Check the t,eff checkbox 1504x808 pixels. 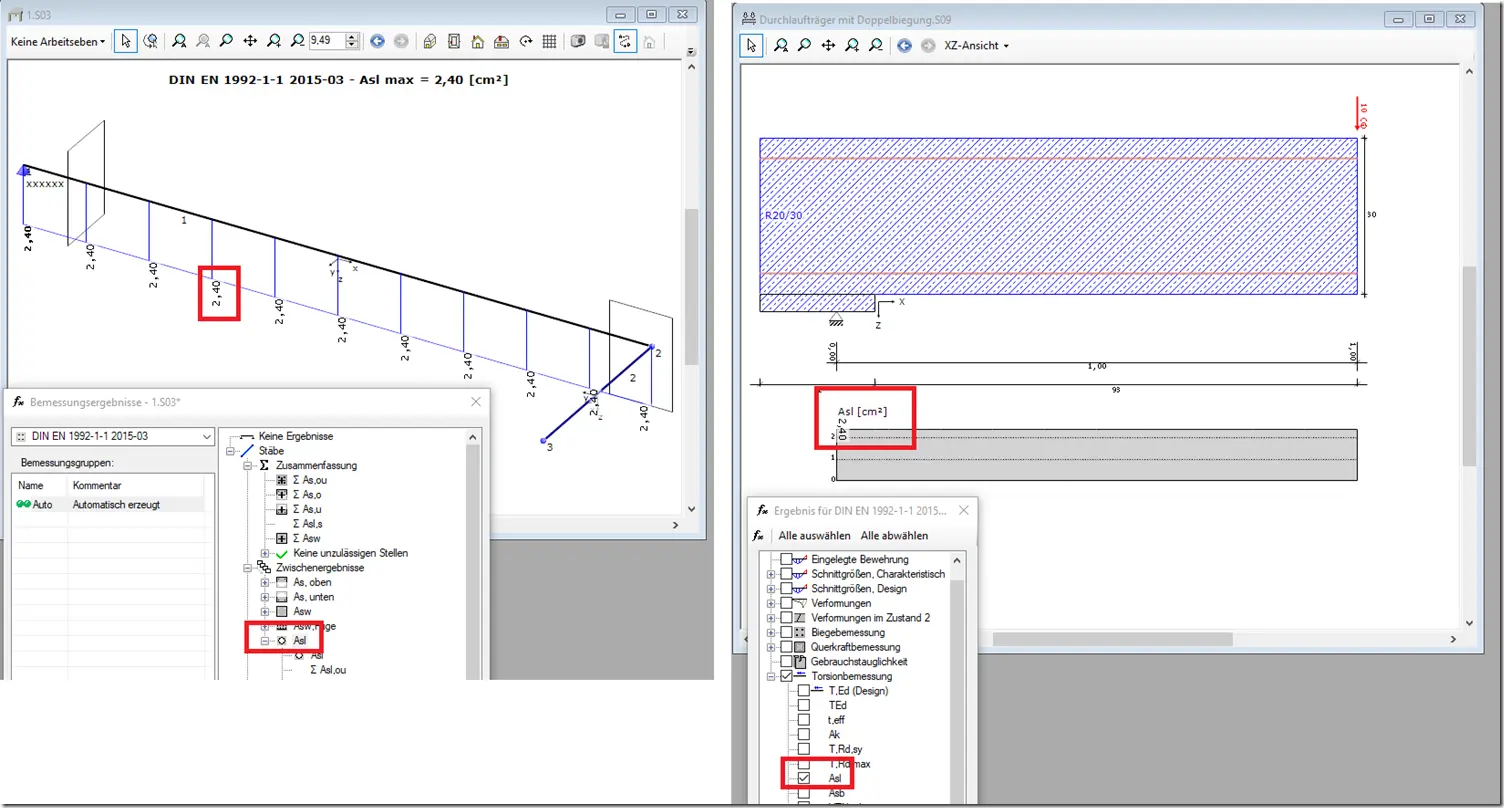click(804, 720)
